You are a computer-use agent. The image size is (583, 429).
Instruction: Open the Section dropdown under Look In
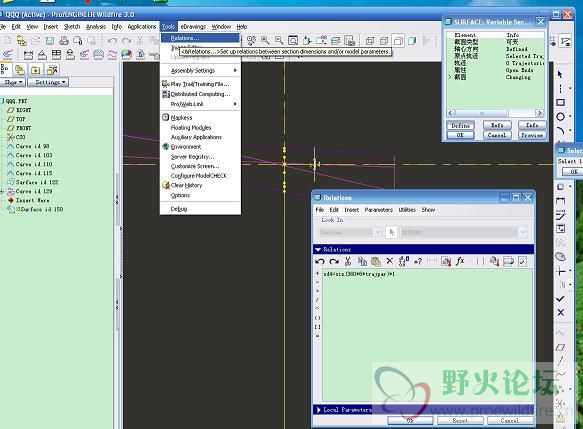[x=377, y=232]
